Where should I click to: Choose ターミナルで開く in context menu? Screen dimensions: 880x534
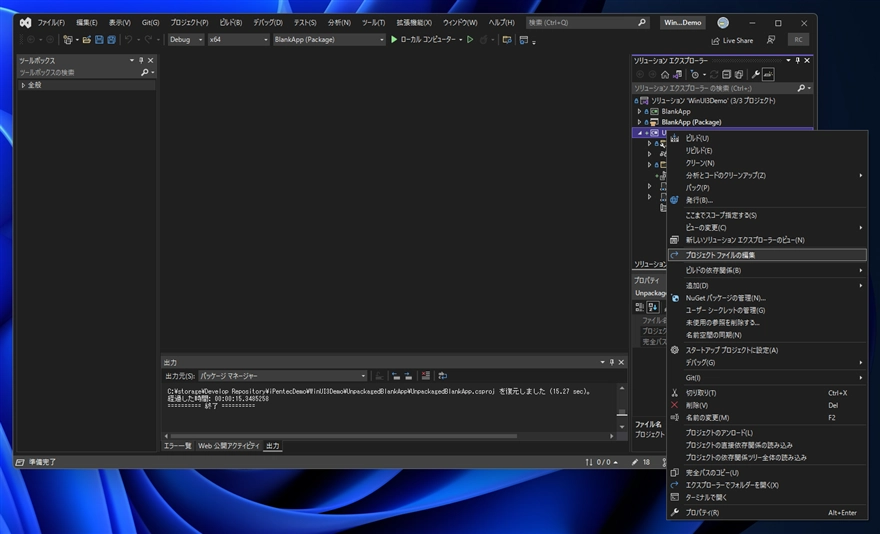[767, 498]
